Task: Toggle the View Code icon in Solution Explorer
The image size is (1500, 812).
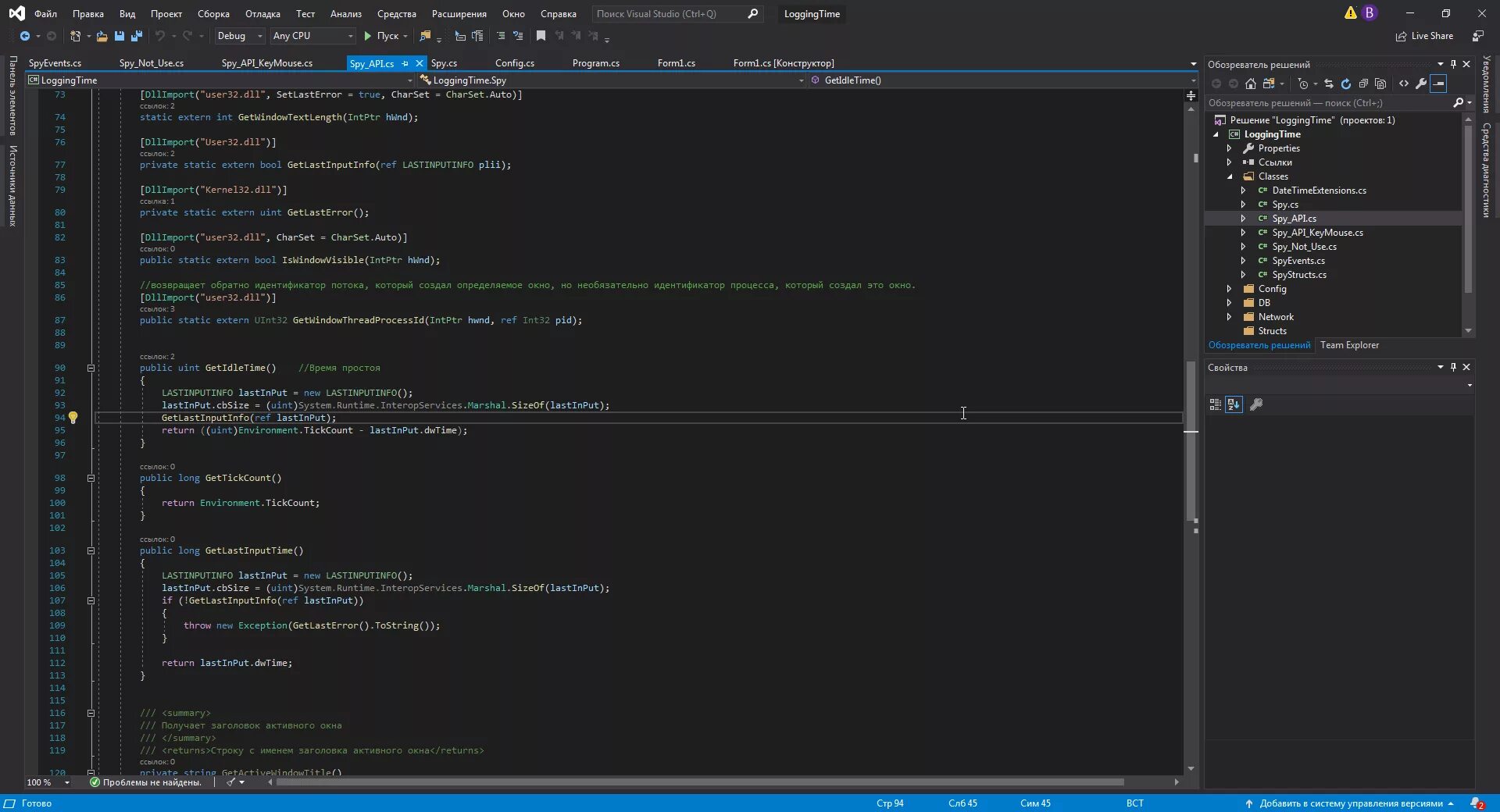Action: click(x=1404, y=84)
